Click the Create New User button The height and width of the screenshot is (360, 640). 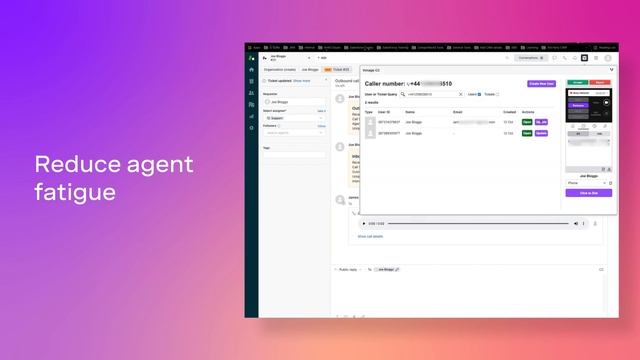pyautogui.click(x=541, y=84)
